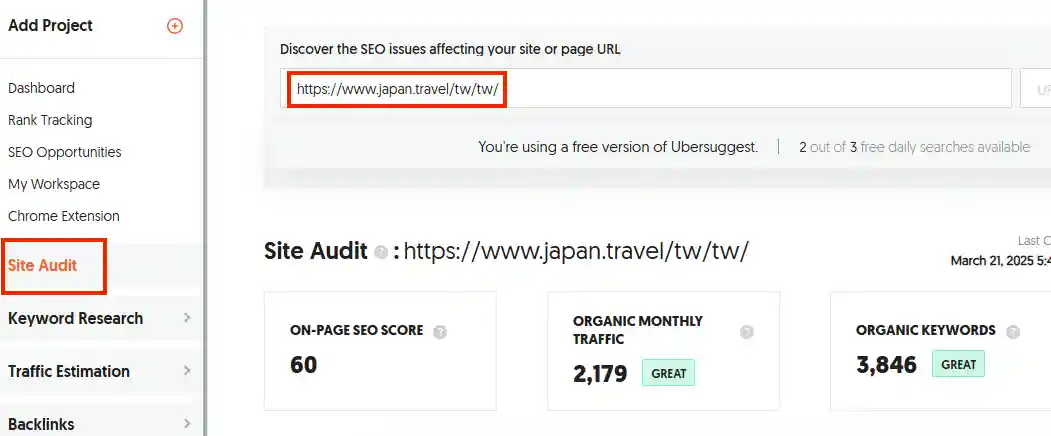Select SEO Opportunities in the sidebar

pyautogui.click(x=64, y=152)
